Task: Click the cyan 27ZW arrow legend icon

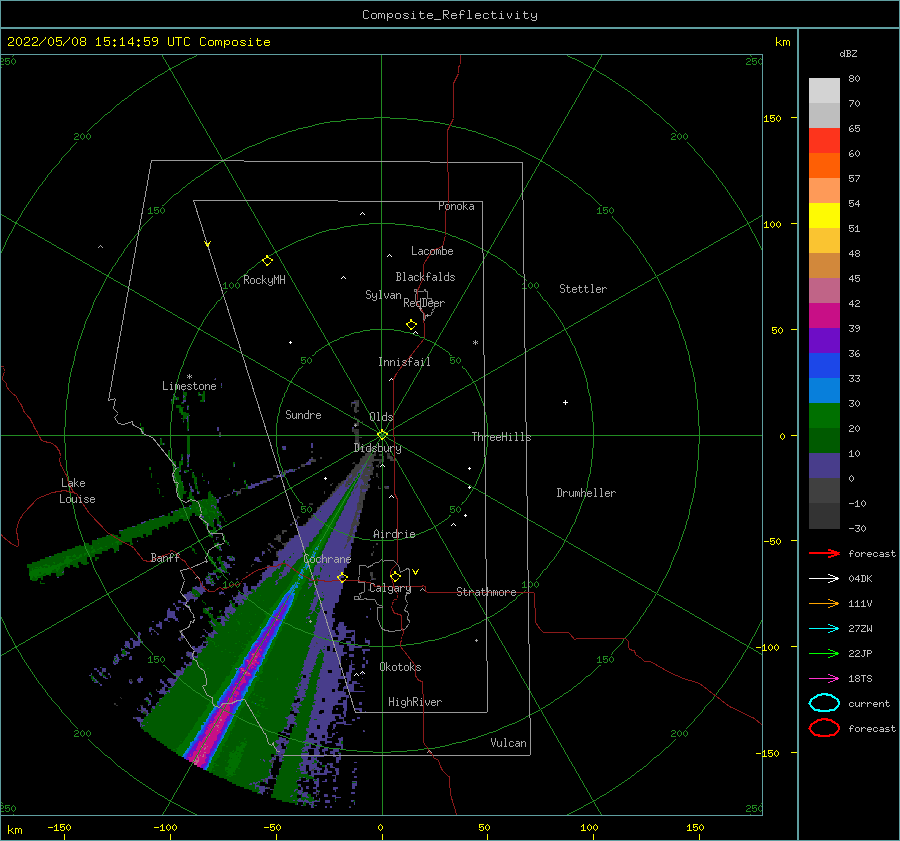Action: point(824,629)
